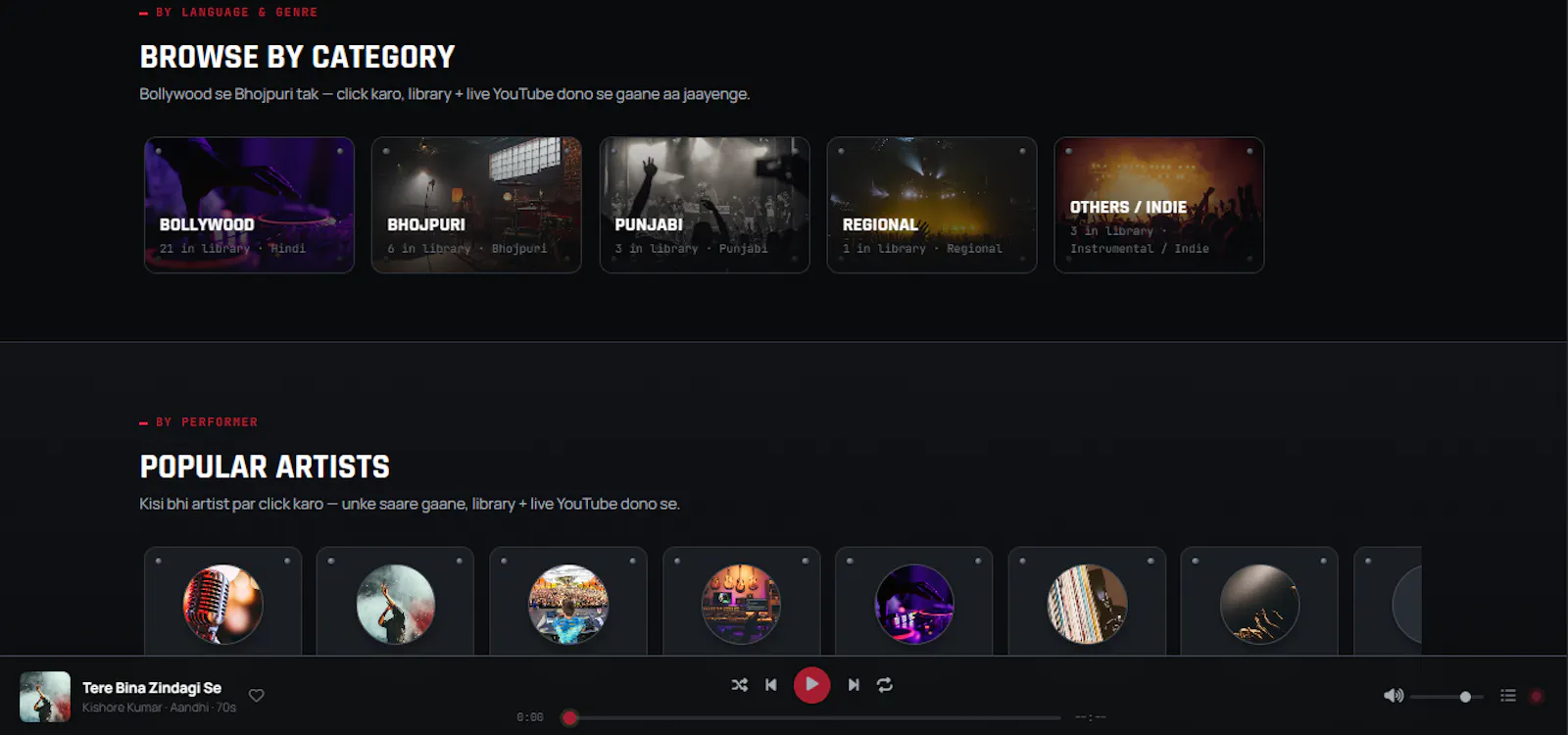Adjust the volume slider
This screenshot has height=735, width=1568.
point(1446,697)
